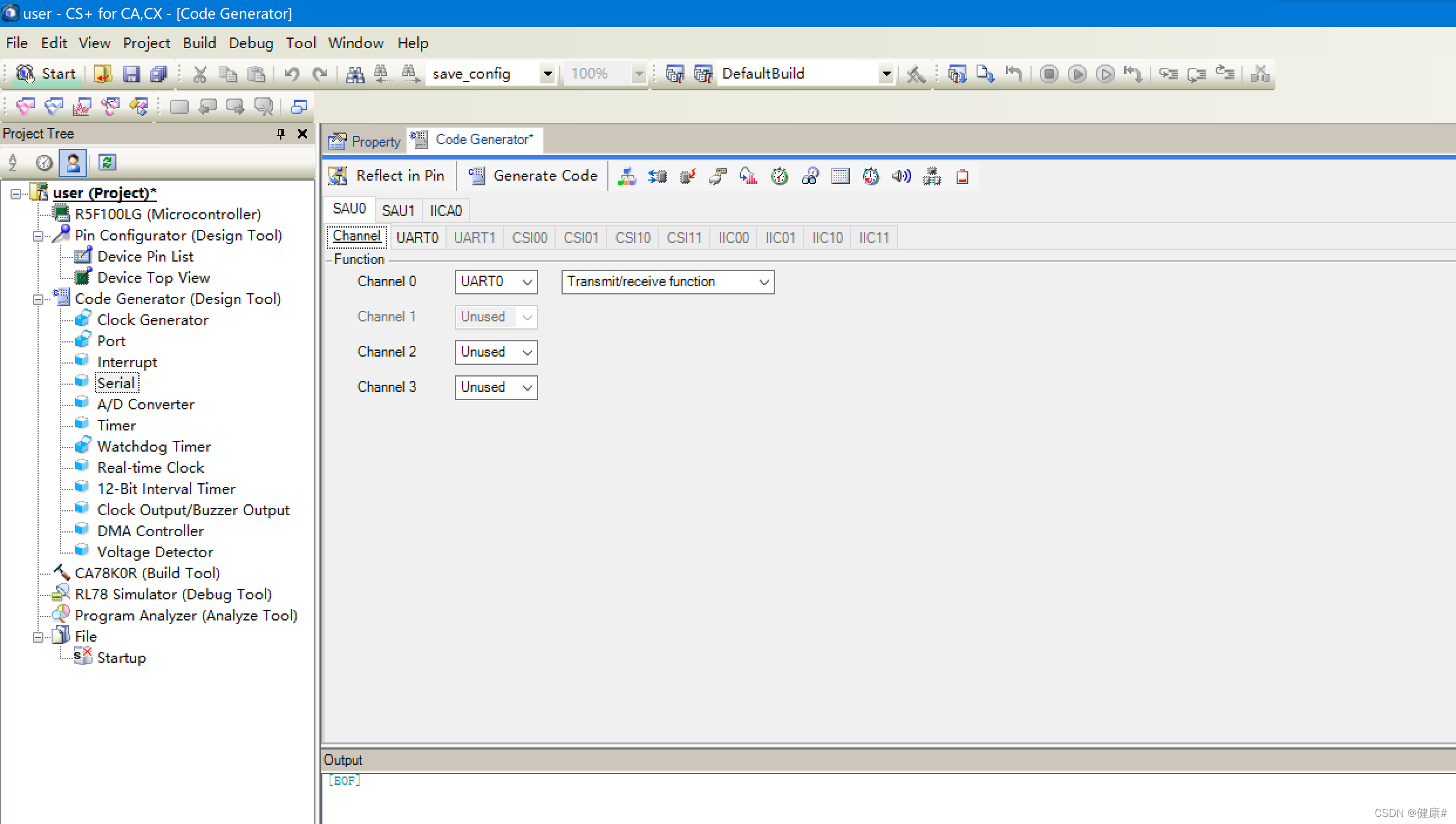Collapse the Code Generator (Design Tool) node
The width and height of the screenshot is (1456, 824).
point(38,299)
